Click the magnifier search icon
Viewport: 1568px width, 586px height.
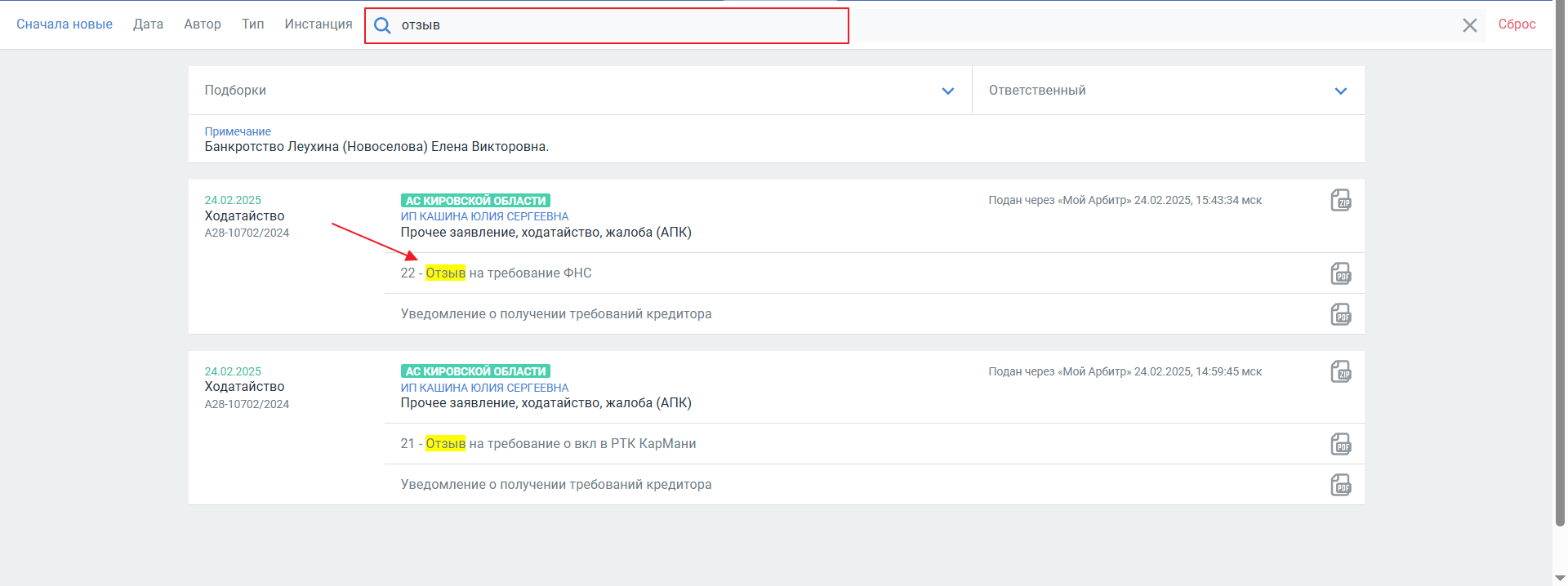coord(382,25)
